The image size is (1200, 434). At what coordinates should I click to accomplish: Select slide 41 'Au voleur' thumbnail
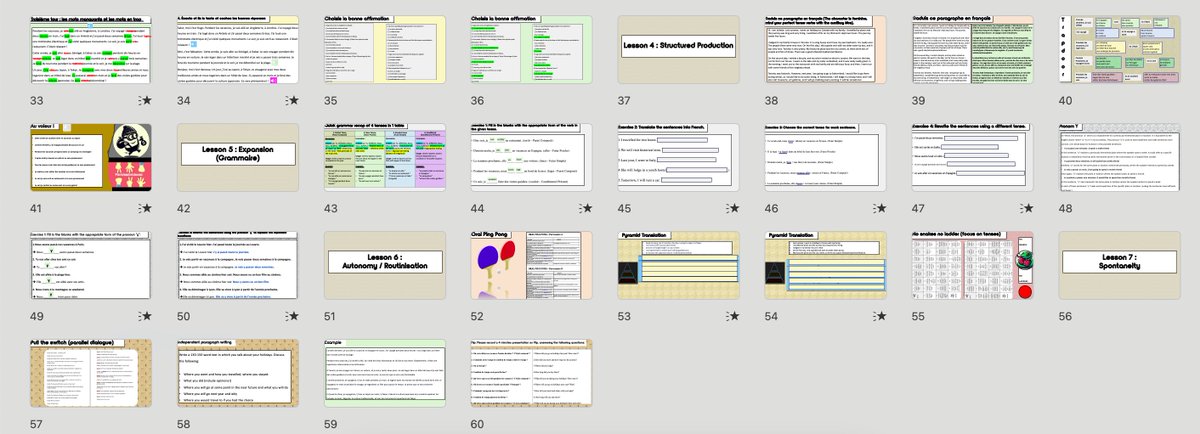point(91,158)
